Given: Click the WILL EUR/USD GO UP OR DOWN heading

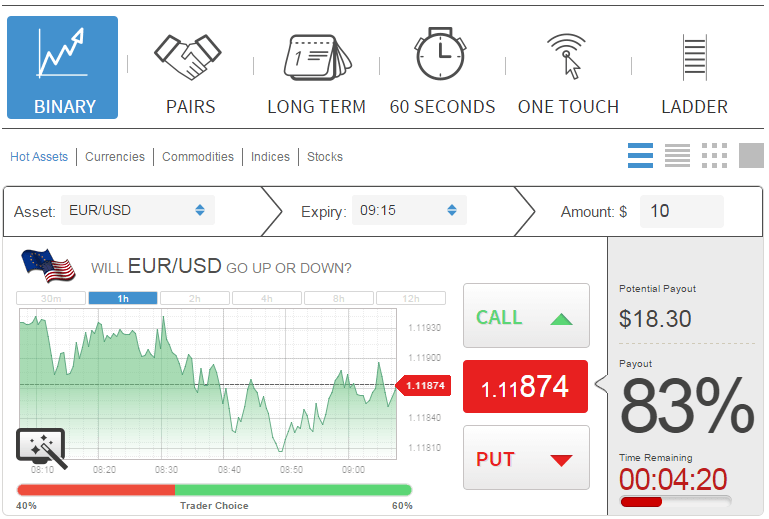Looking at the screenshot, I should click(221, 267).
